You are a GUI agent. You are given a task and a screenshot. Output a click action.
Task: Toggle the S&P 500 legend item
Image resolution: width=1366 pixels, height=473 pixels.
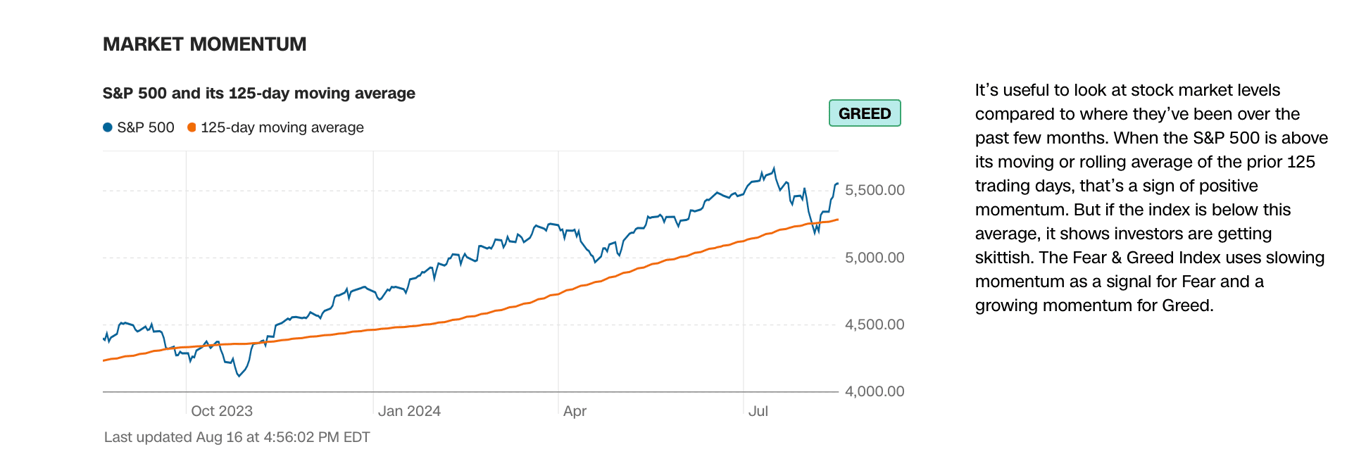coord(139,128)
